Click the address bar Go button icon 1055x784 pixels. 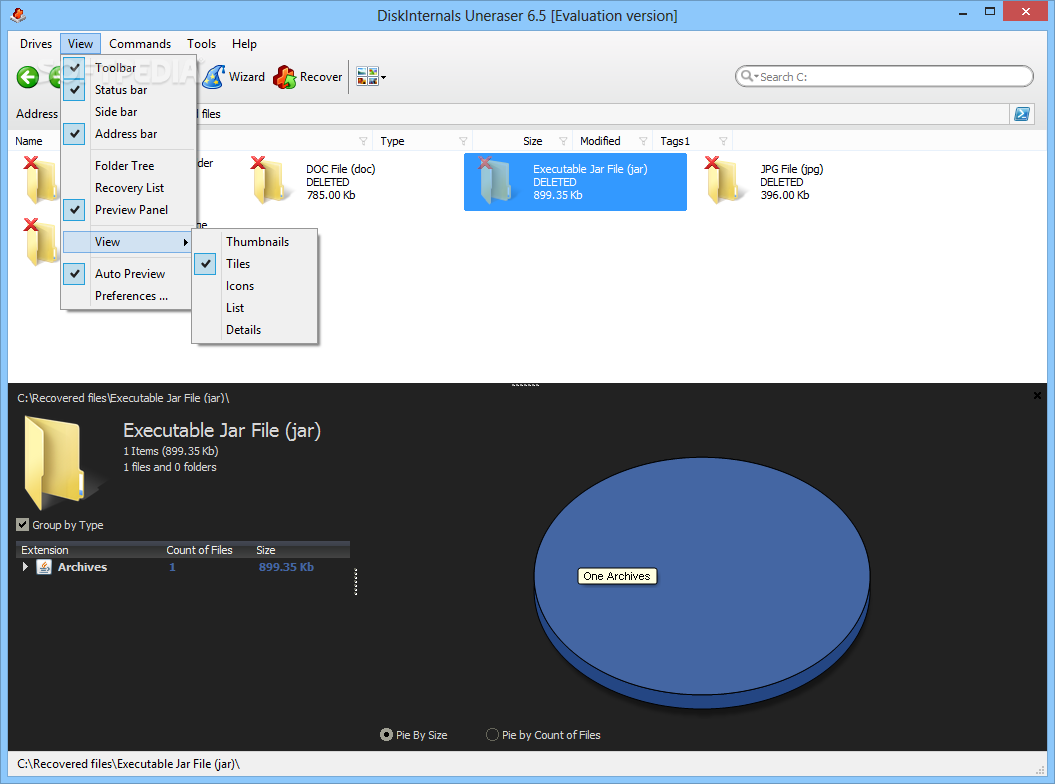[1021, 114]
